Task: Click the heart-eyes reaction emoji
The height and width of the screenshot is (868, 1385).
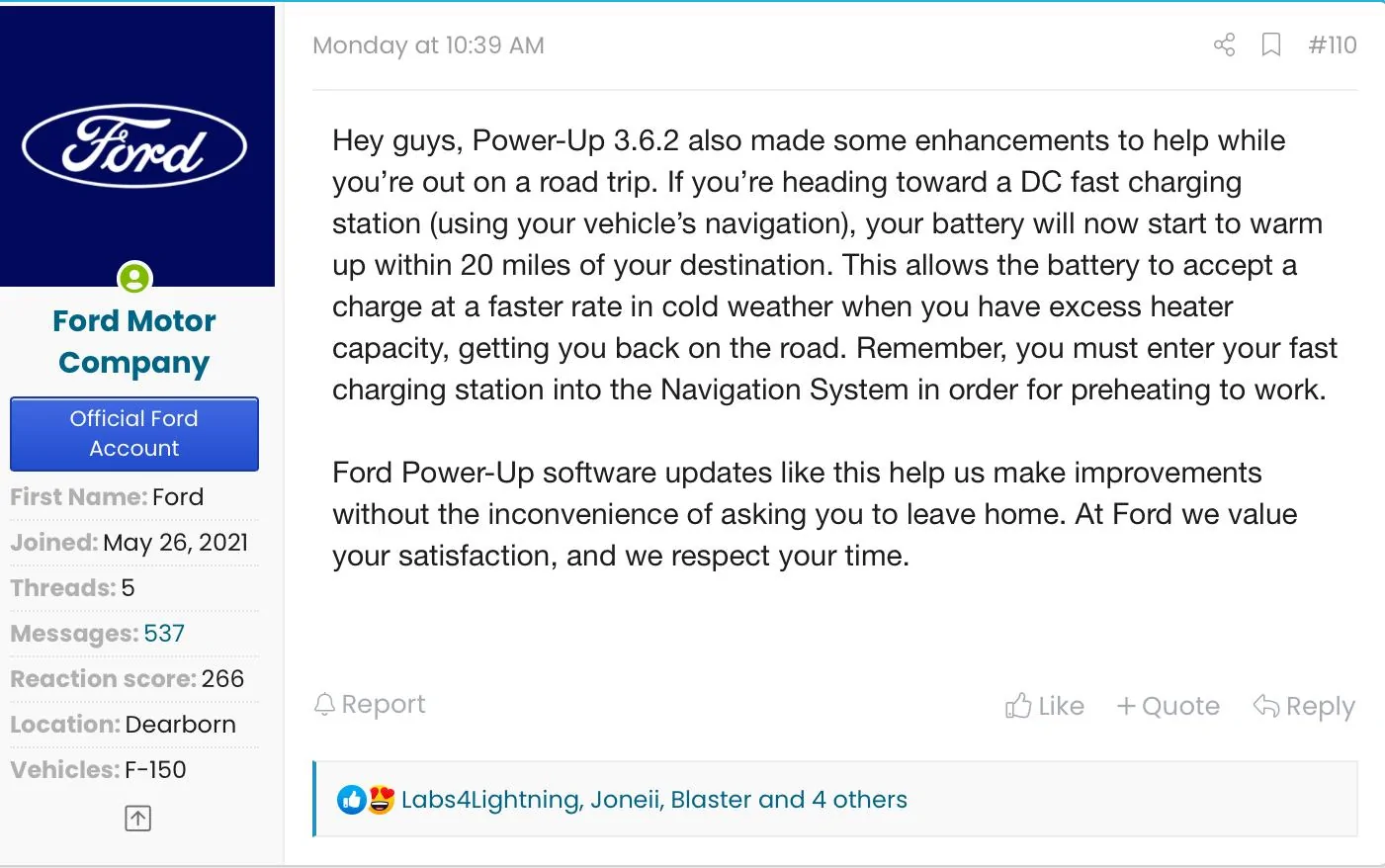Action: 382,800
